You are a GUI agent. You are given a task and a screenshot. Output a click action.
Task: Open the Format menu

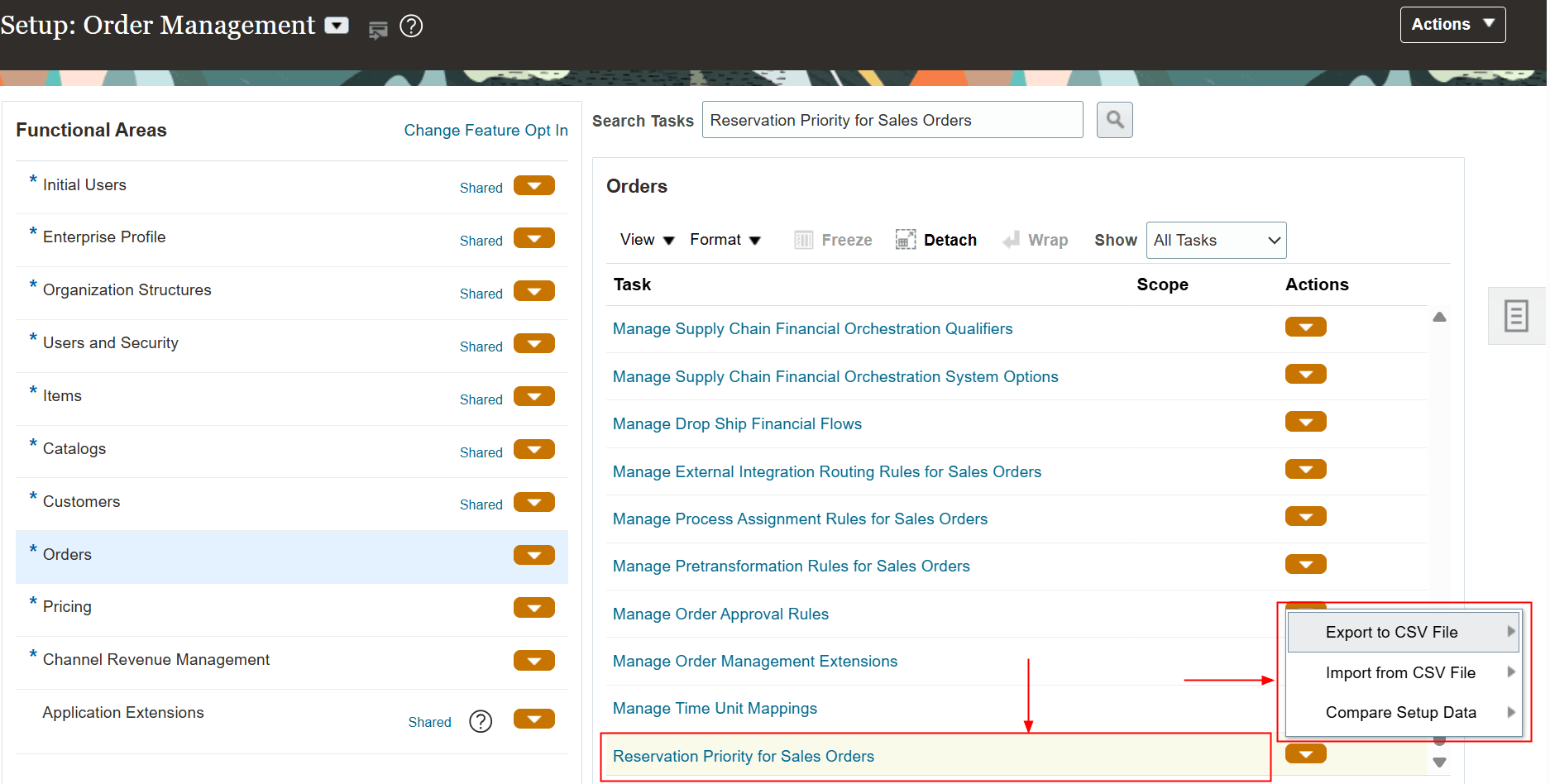point(725,239)
